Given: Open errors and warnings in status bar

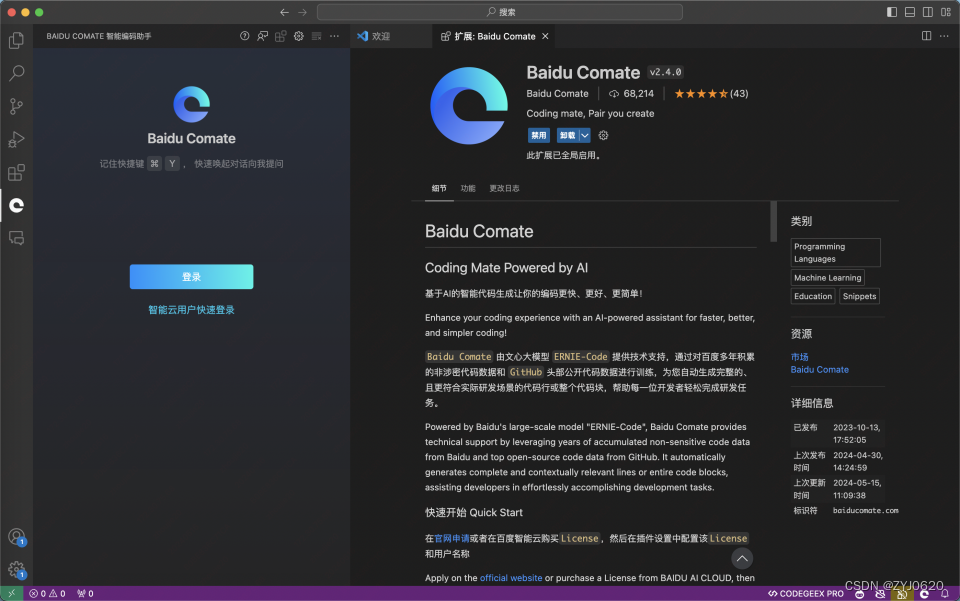Looking at the screenshot, I should click(x=47, y=594).
